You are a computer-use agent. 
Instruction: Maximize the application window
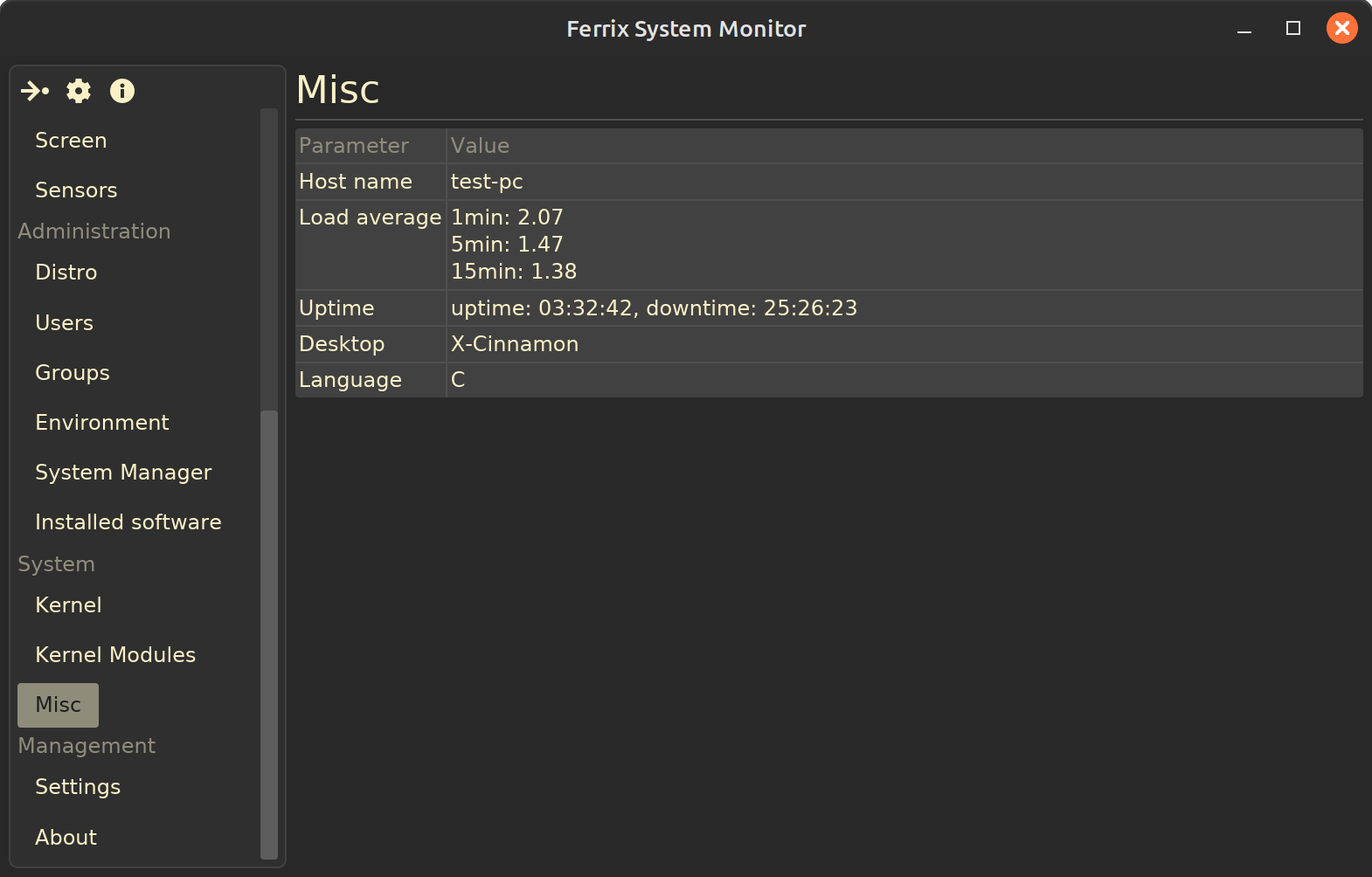coord(1293,29)
